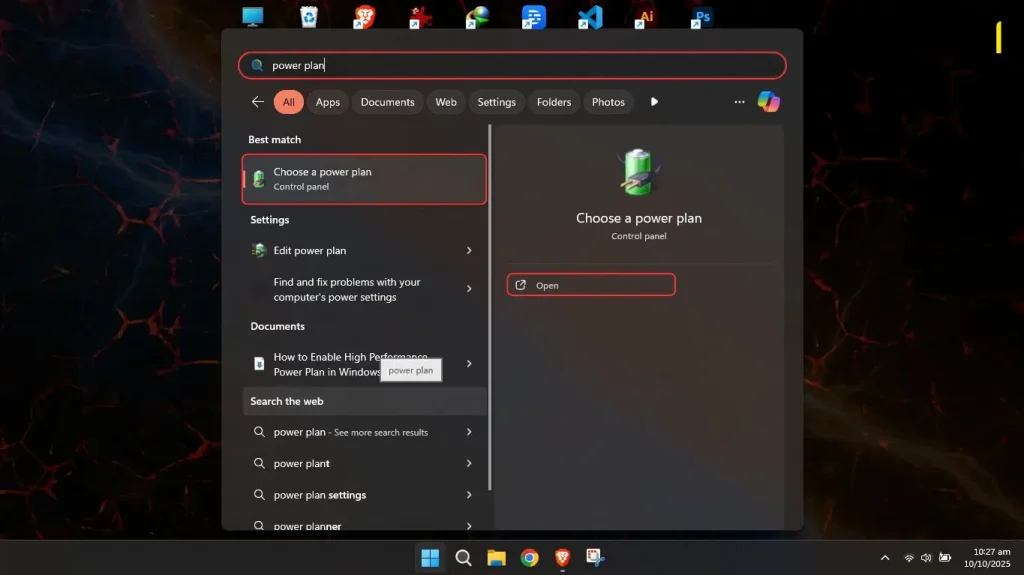Open Snipping Tool from the taskbar
The image size is (1024, 575).
click(595, 558)
